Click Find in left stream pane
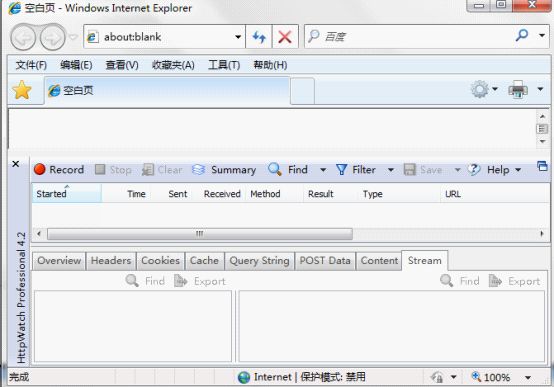Viewport: 554px width, 387px height. pyautogui.click(x=145, y=281)
